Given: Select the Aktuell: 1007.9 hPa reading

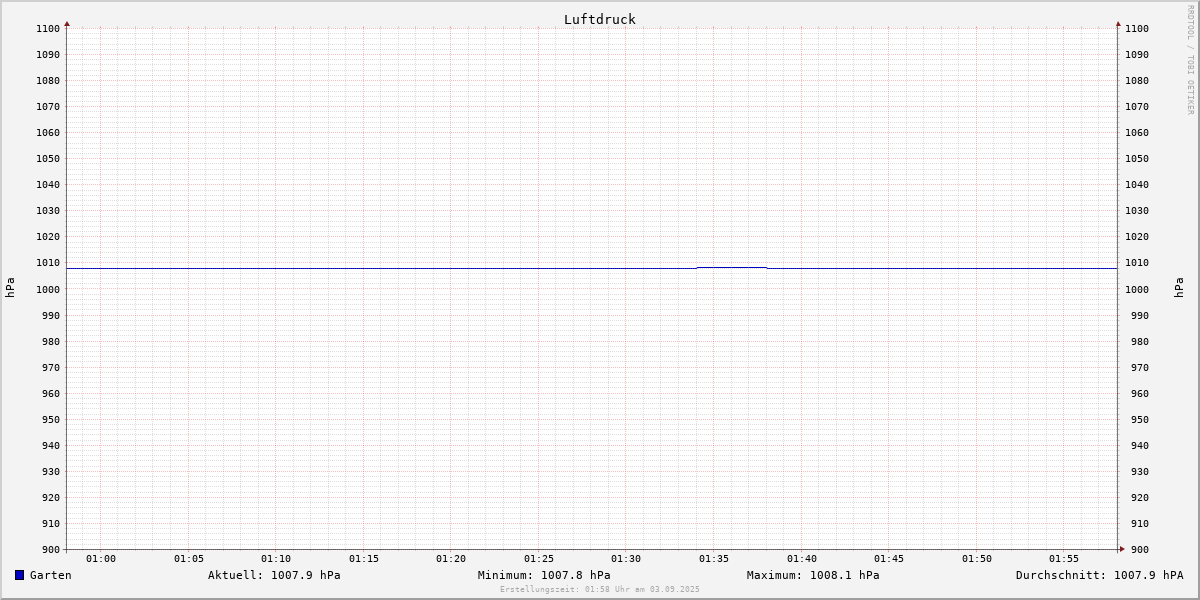Looking at the screenshot, I should [274, 575].
